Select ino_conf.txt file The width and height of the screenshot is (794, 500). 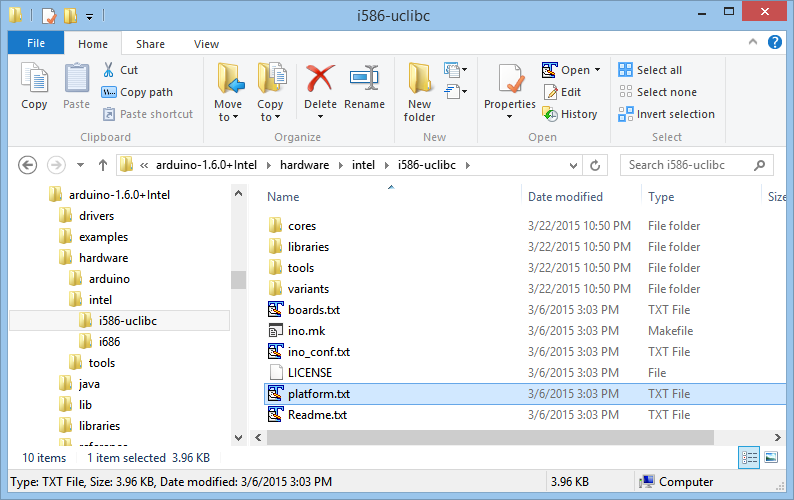[x=319, y=352]
